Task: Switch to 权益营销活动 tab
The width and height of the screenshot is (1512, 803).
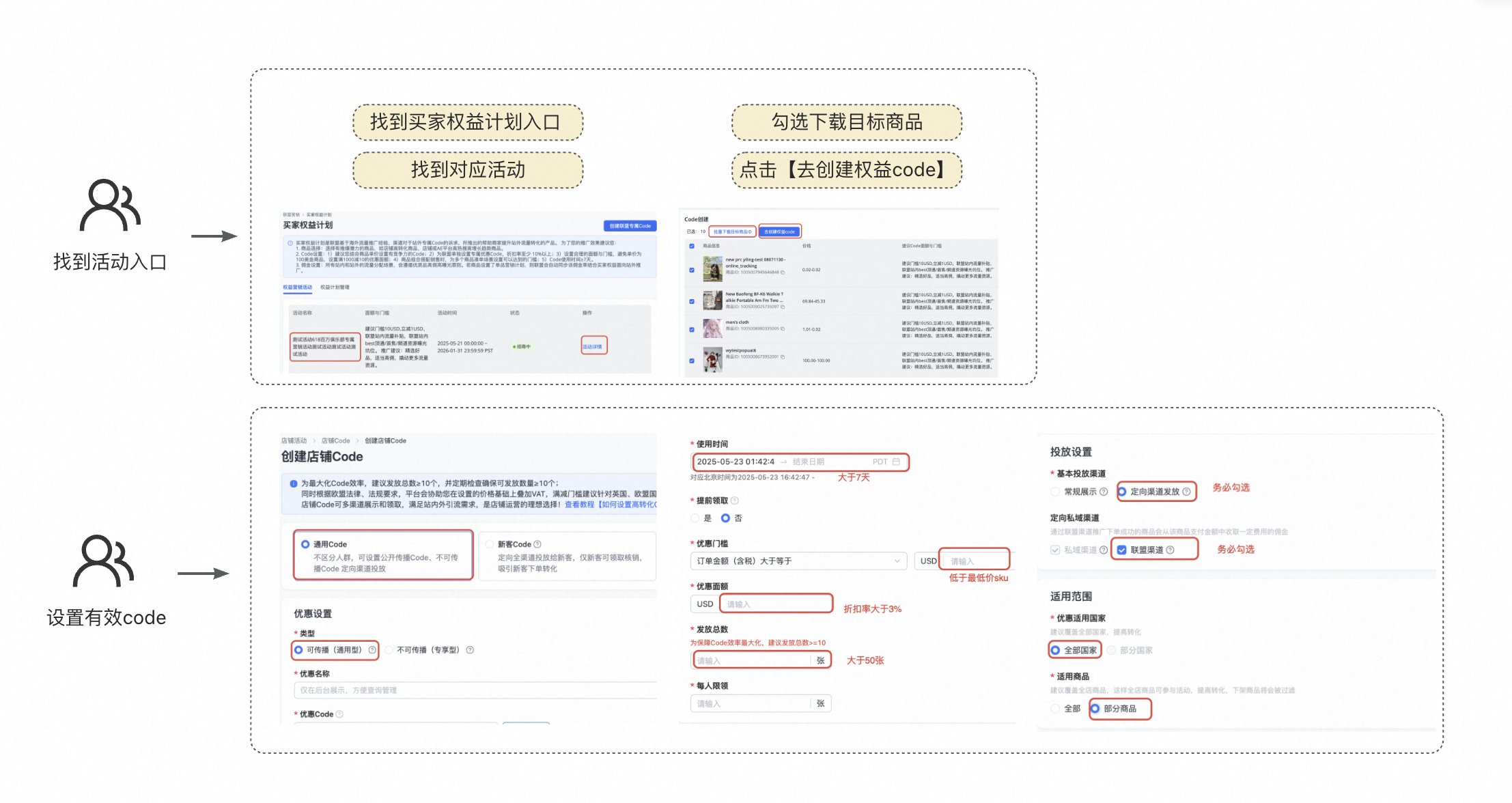Action: pos(297,287)
